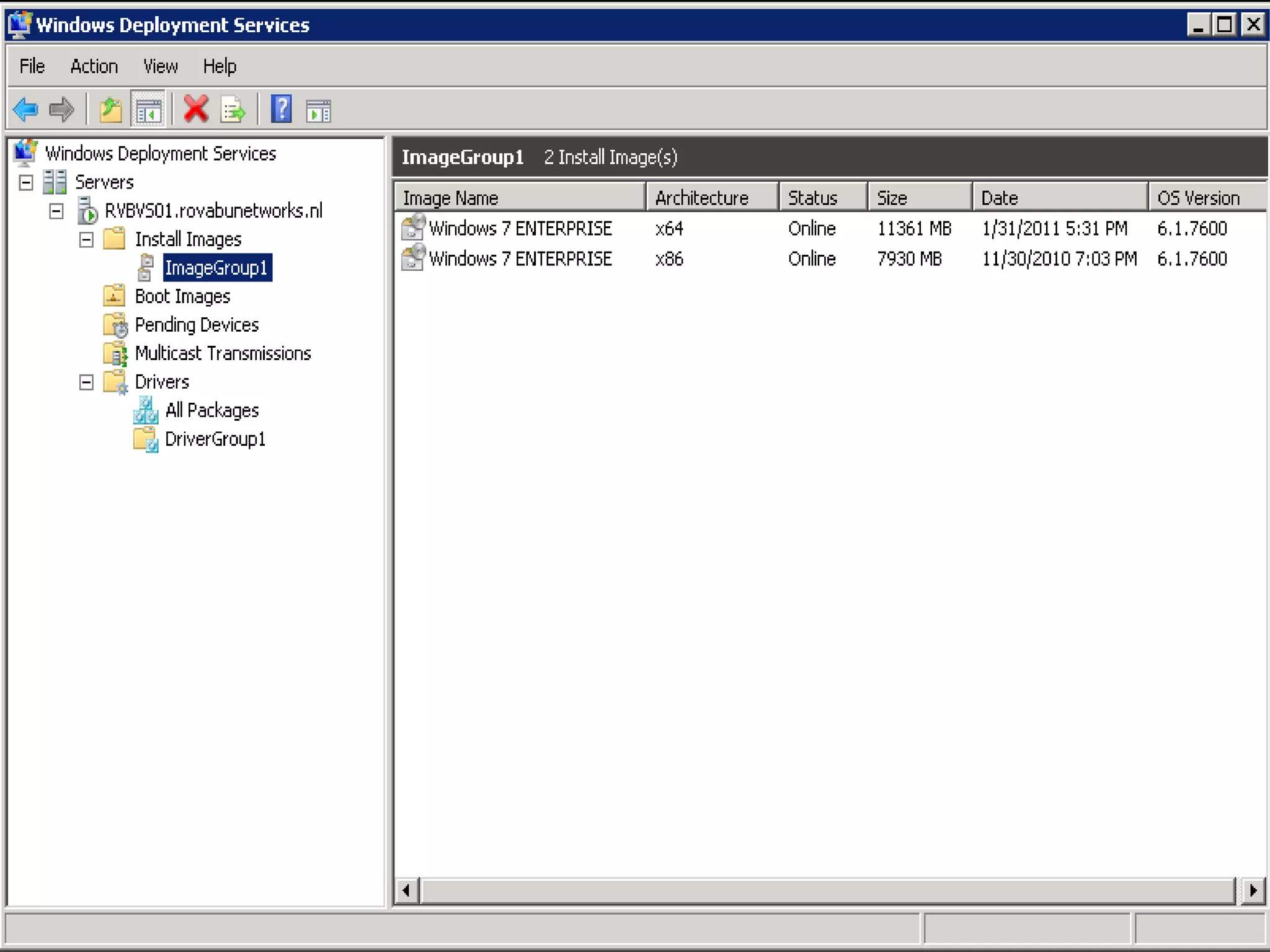Click the Forward arrow toolbar icon
The height and width of the screenshot is (952, 1270).
coord(61,110)
